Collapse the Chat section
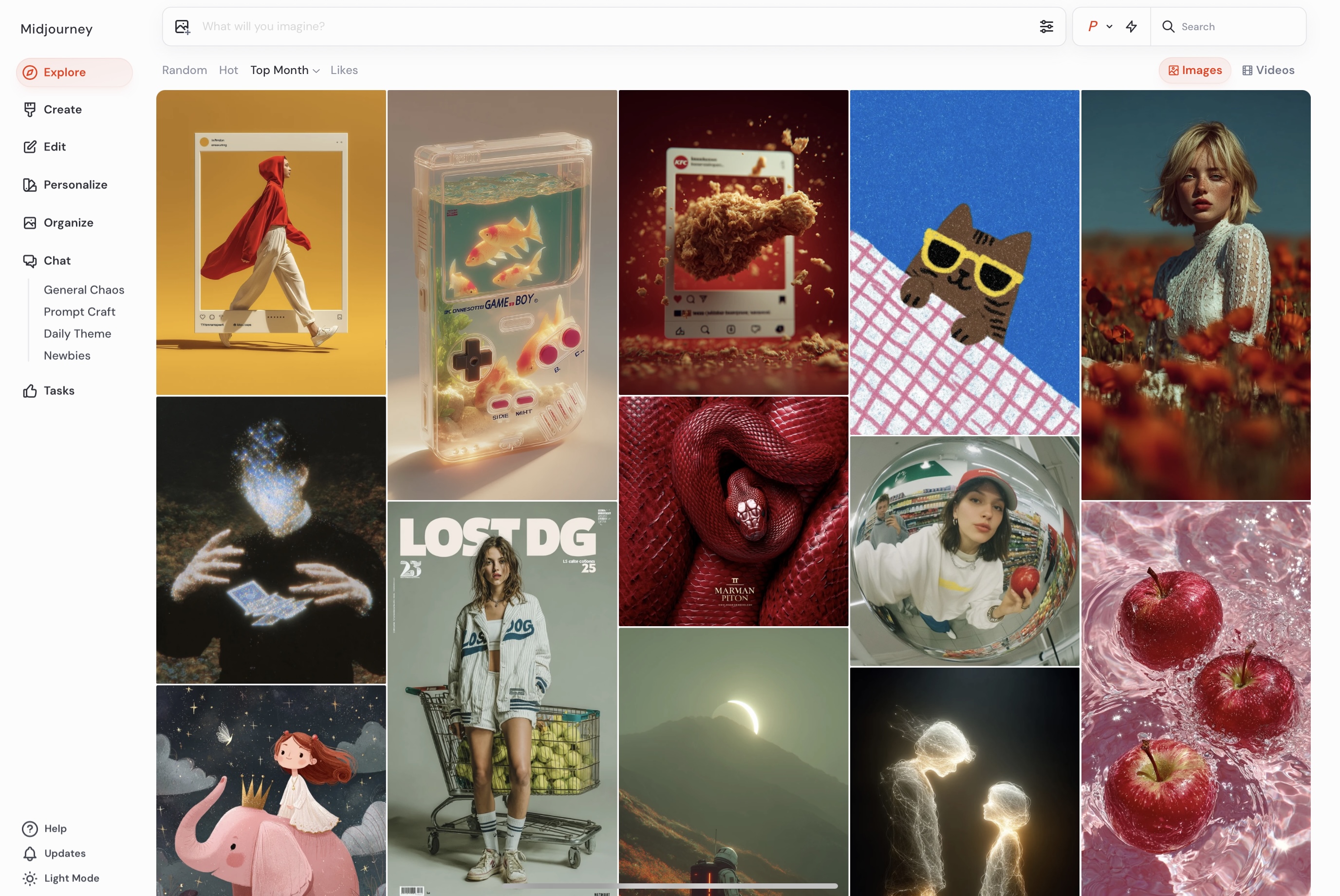 (x=56, y=261)
